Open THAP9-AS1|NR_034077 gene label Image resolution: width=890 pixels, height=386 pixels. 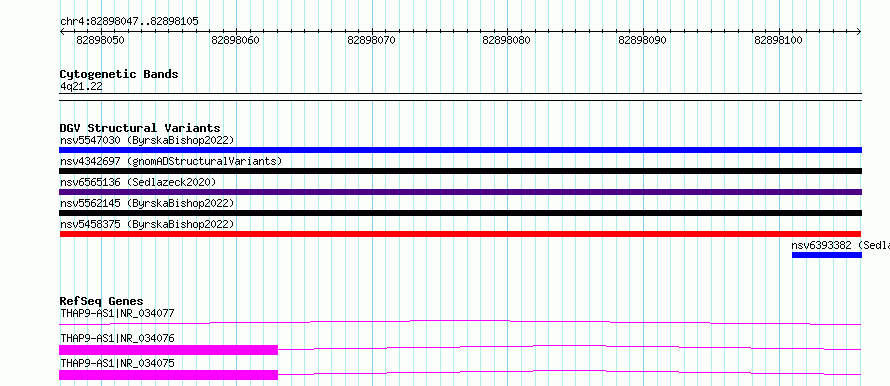[x=117, y=313]
